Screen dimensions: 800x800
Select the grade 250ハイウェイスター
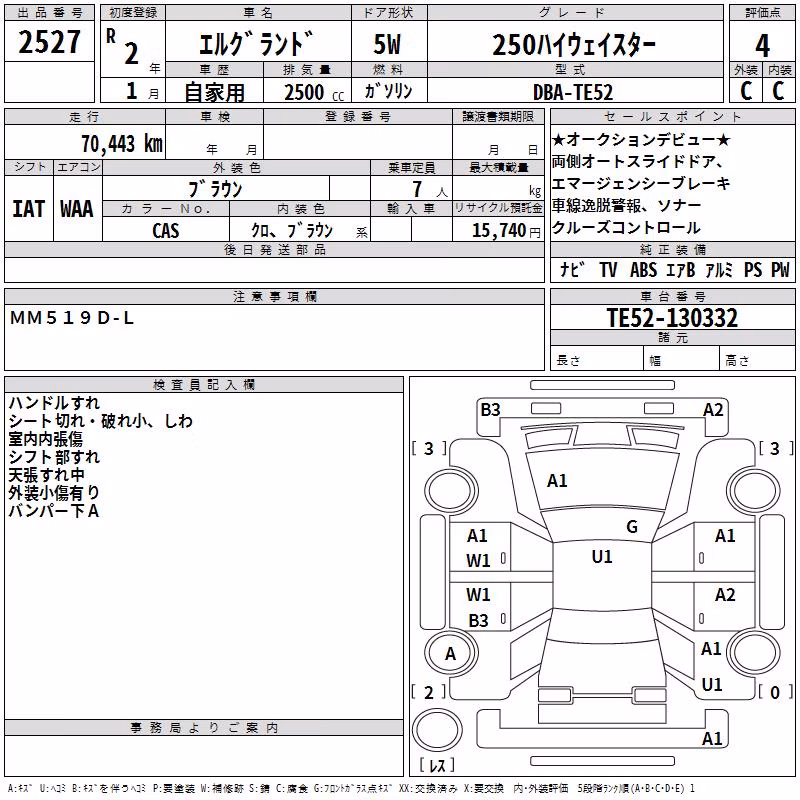pos(574,45)
